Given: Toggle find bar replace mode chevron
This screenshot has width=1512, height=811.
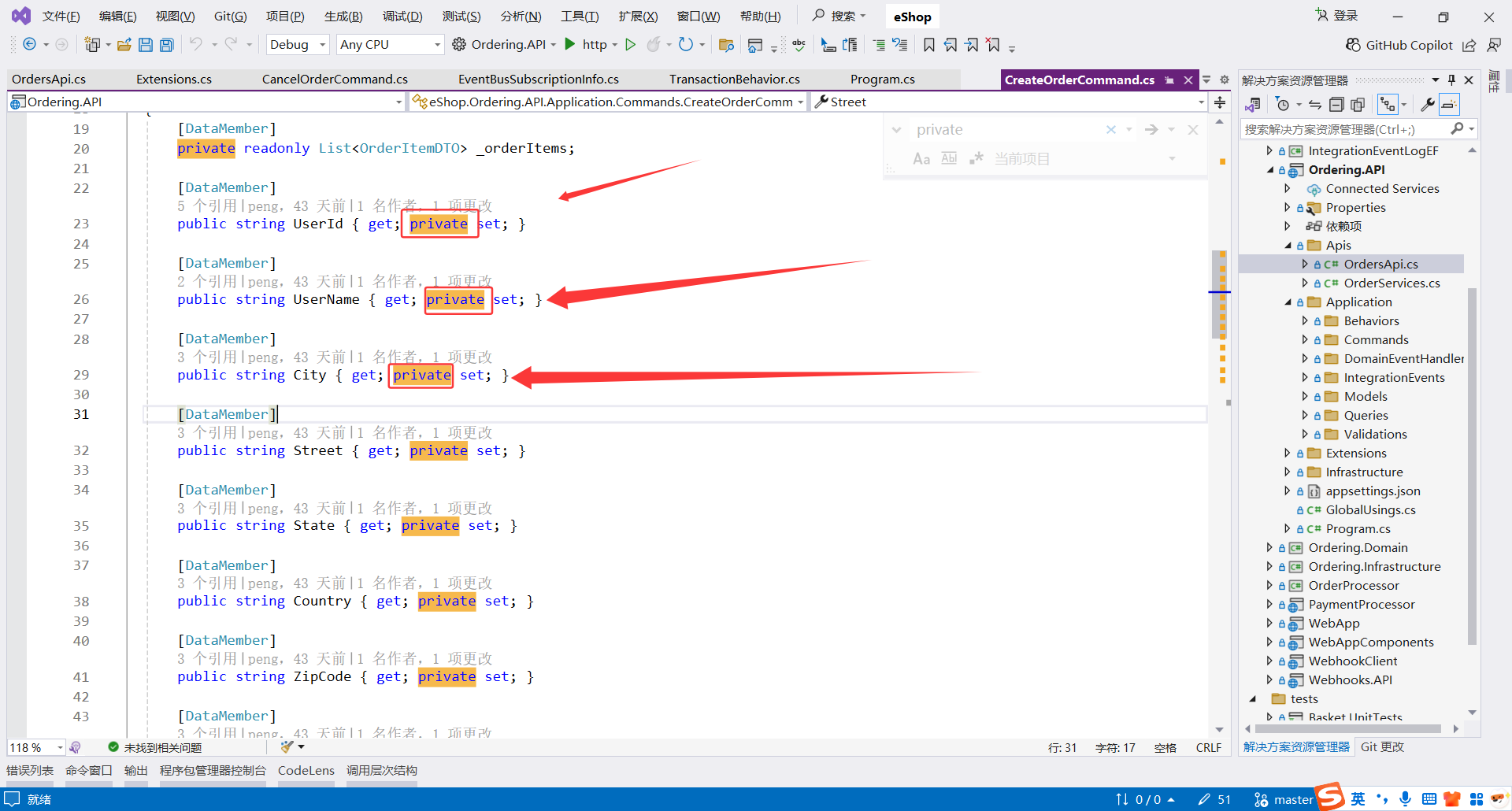Looking at the screenshot, I should (896, 130).
